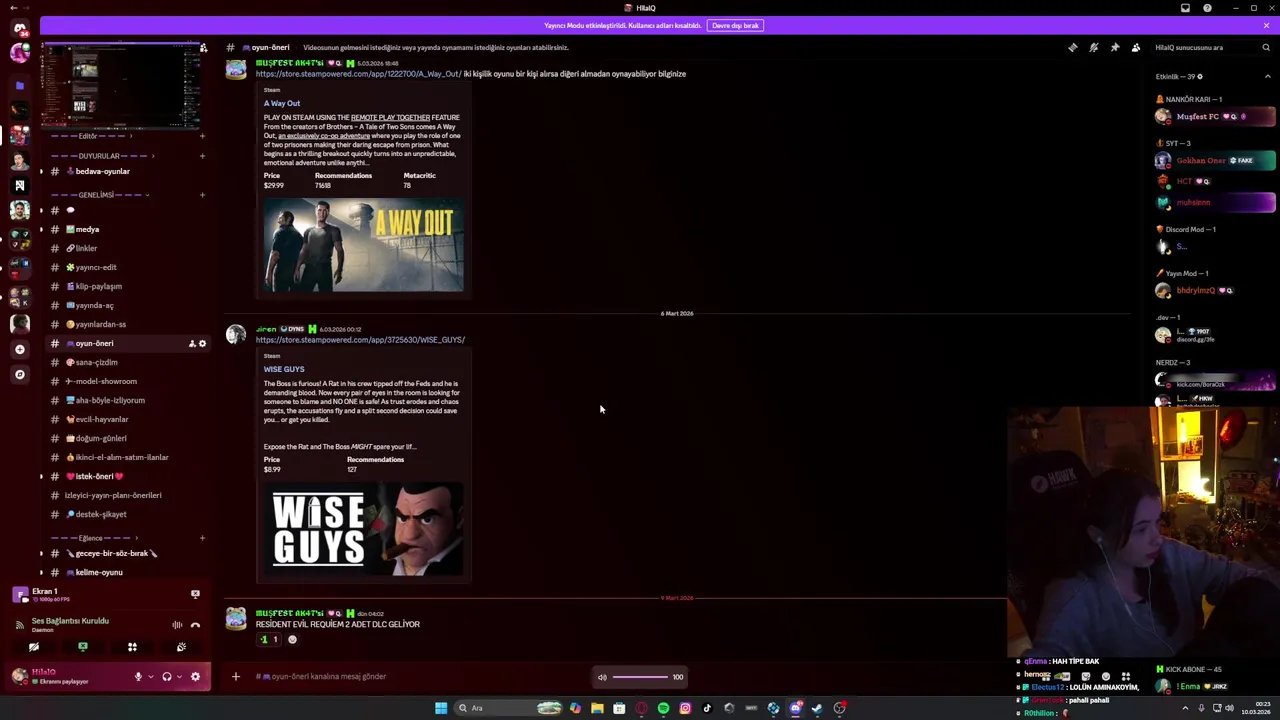
Task: Create invite for oyun-öneri channel
Action: pos(192,343)
